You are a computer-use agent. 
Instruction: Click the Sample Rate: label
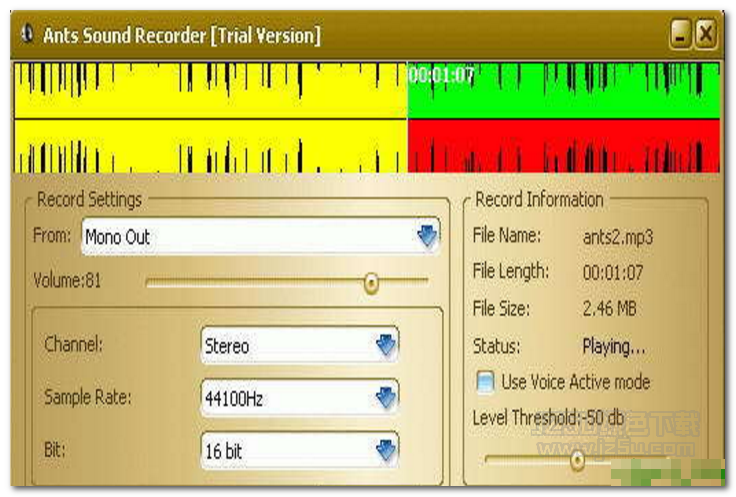point(88,398)
